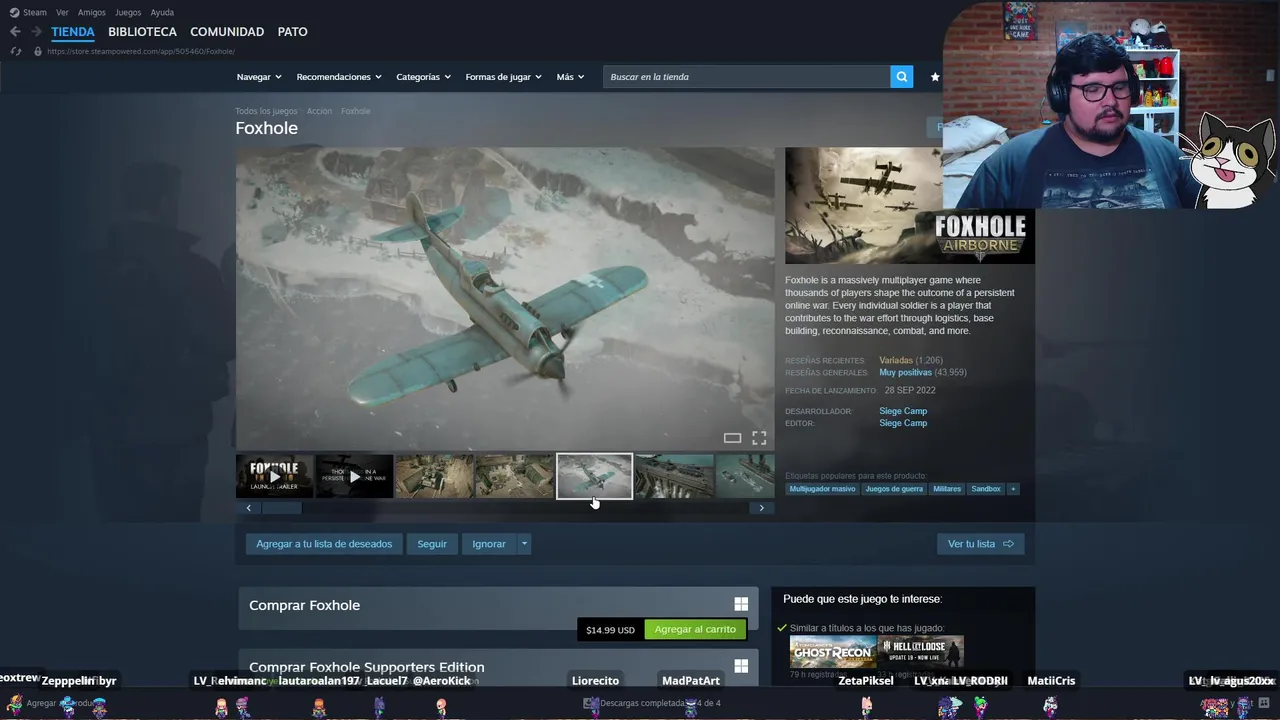Expand the Categorías dropdown

coord(423,77)
